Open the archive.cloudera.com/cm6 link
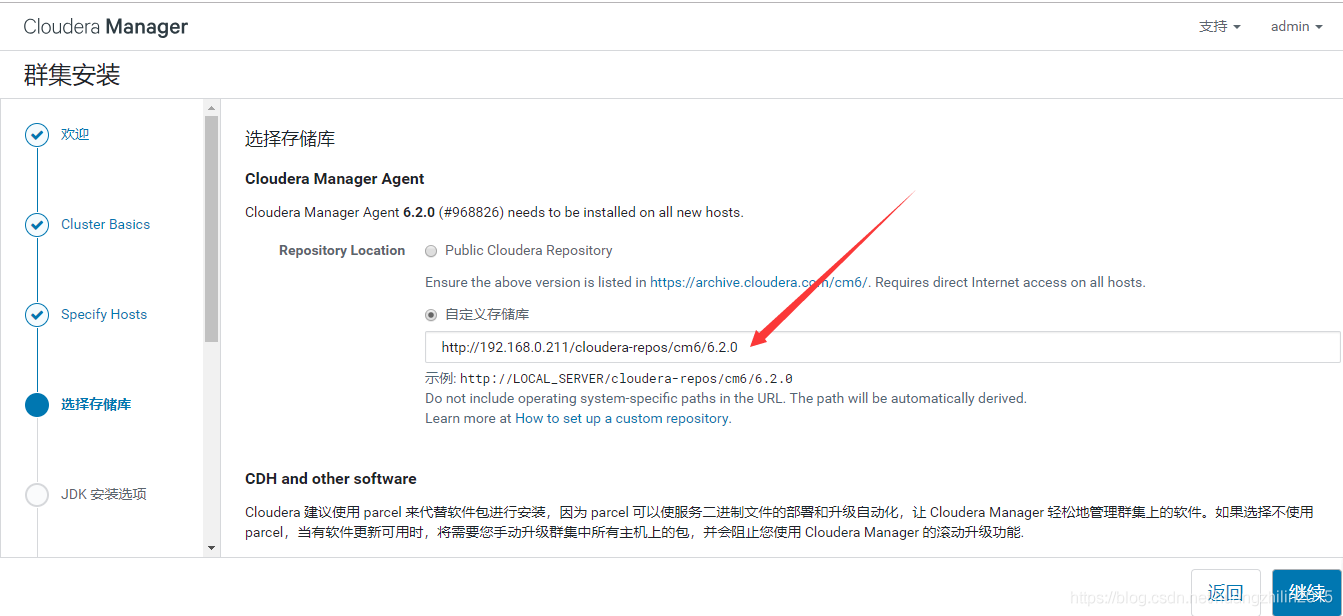This screenshot has width=1343, height=616. (758, 282)
